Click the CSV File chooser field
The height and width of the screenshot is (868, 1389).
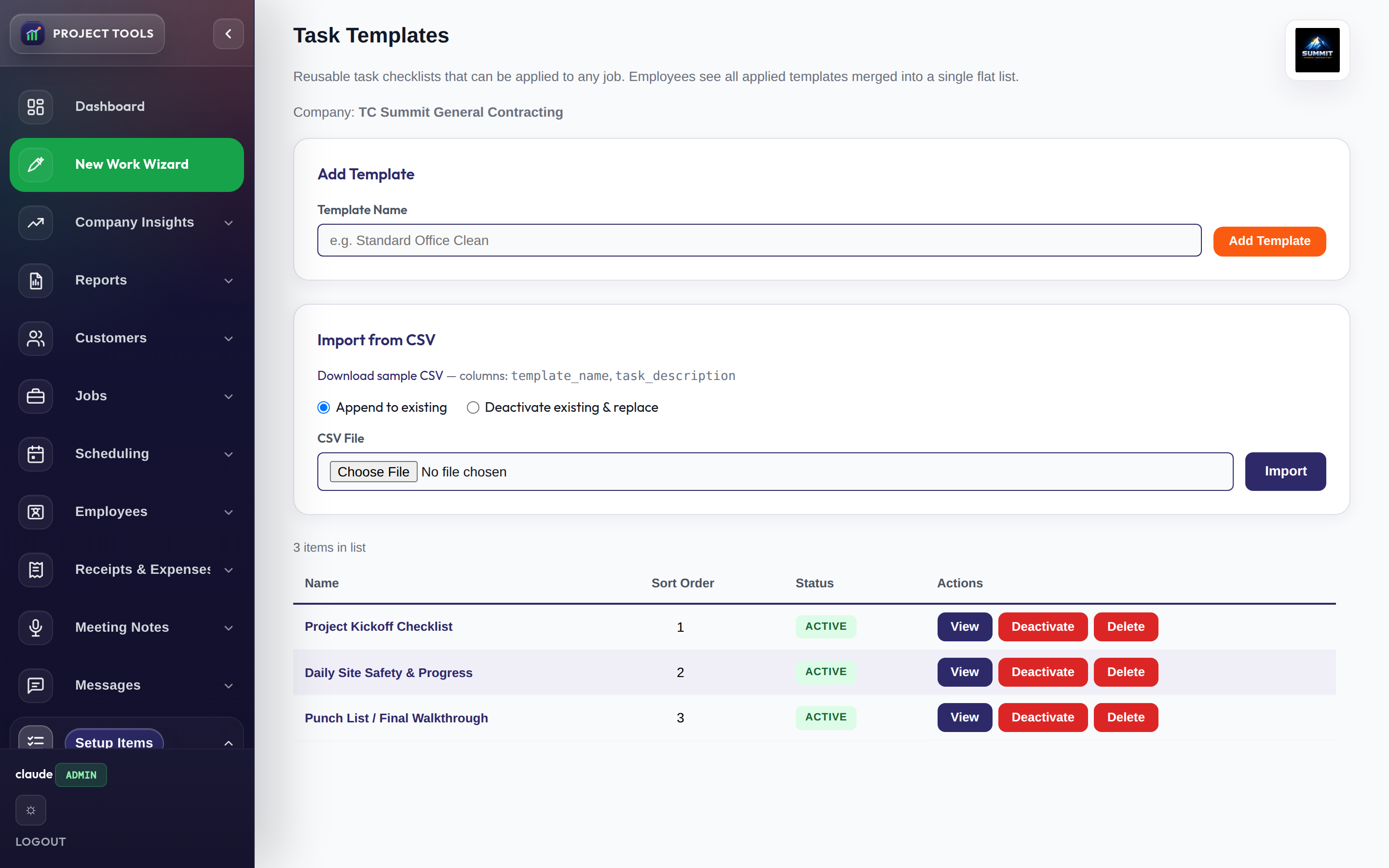pyautogui.click(x=775, y=472)
